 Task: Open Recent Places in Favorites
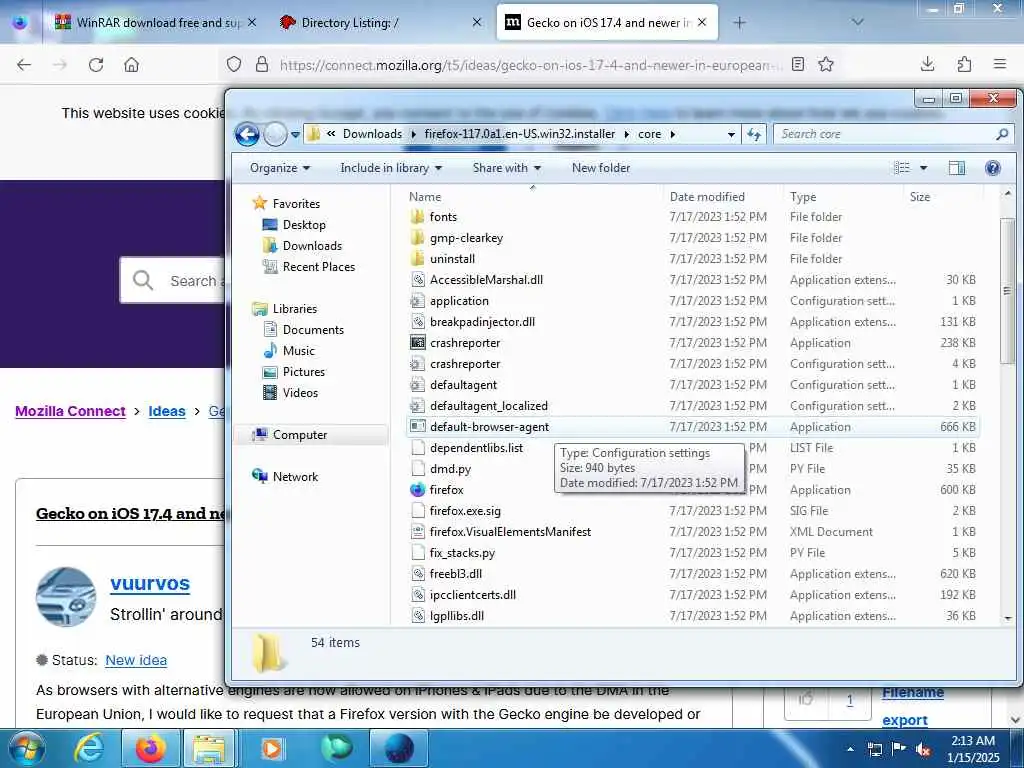tap(318, 266)
